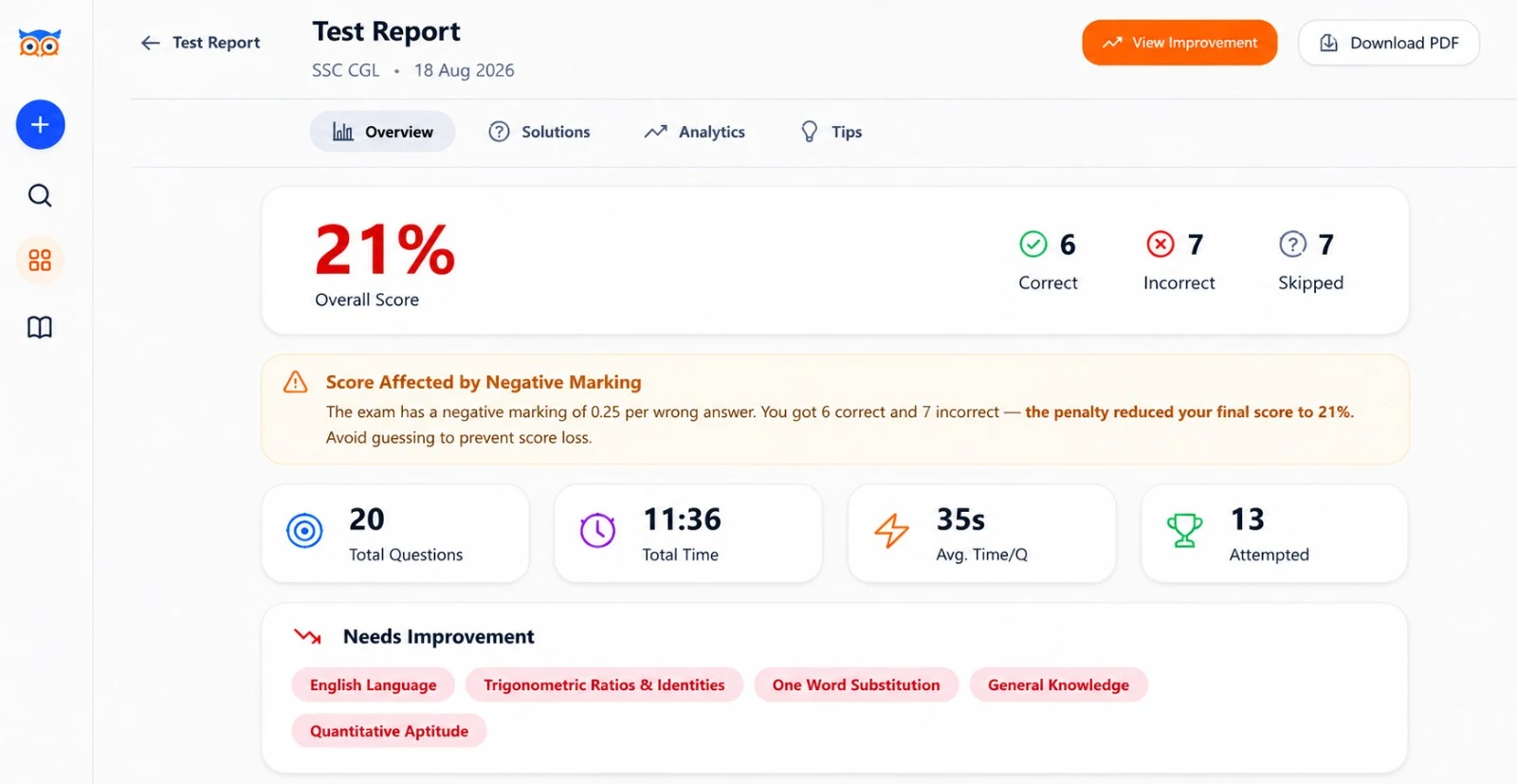1517x784 pixels.
Task: Select the Quantitative Aptitude chip
Action: pos(389,731)
